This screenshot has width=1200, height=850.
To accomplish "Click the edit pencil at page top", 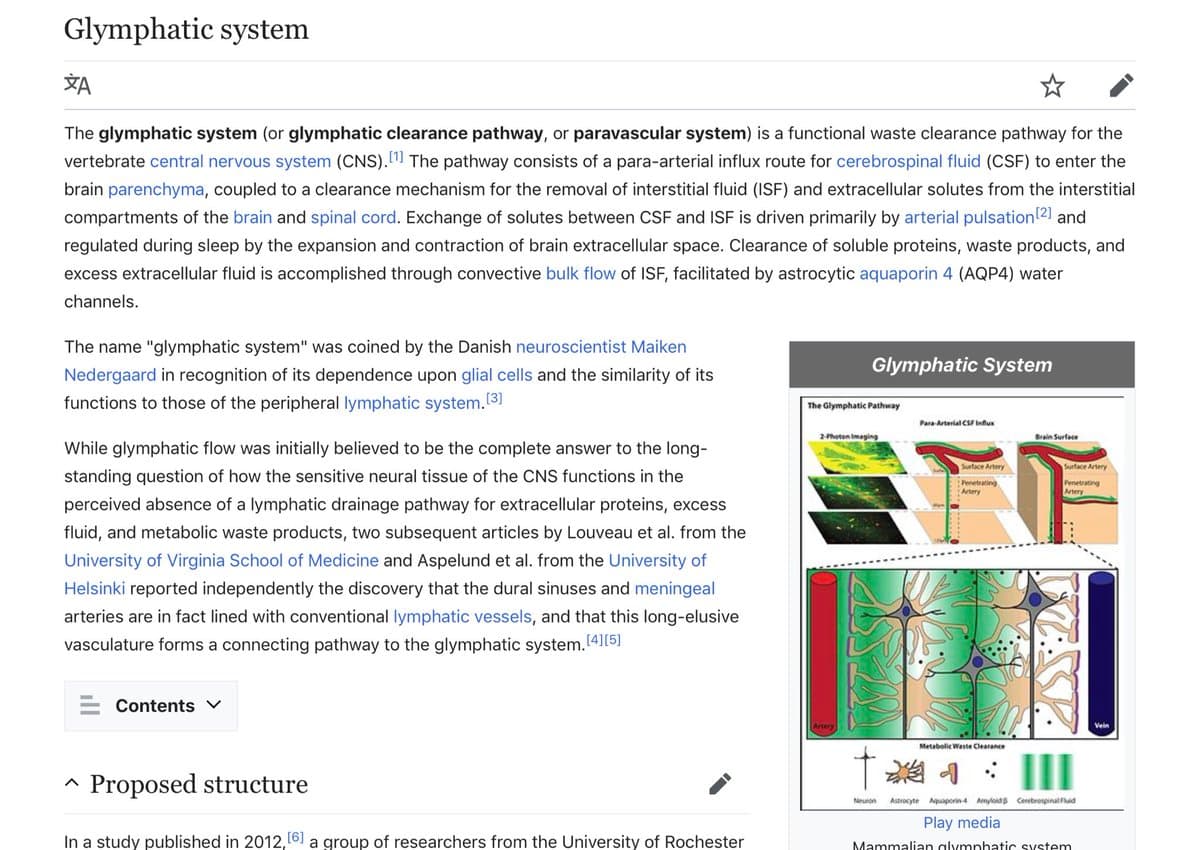I will click(1121, 86).
